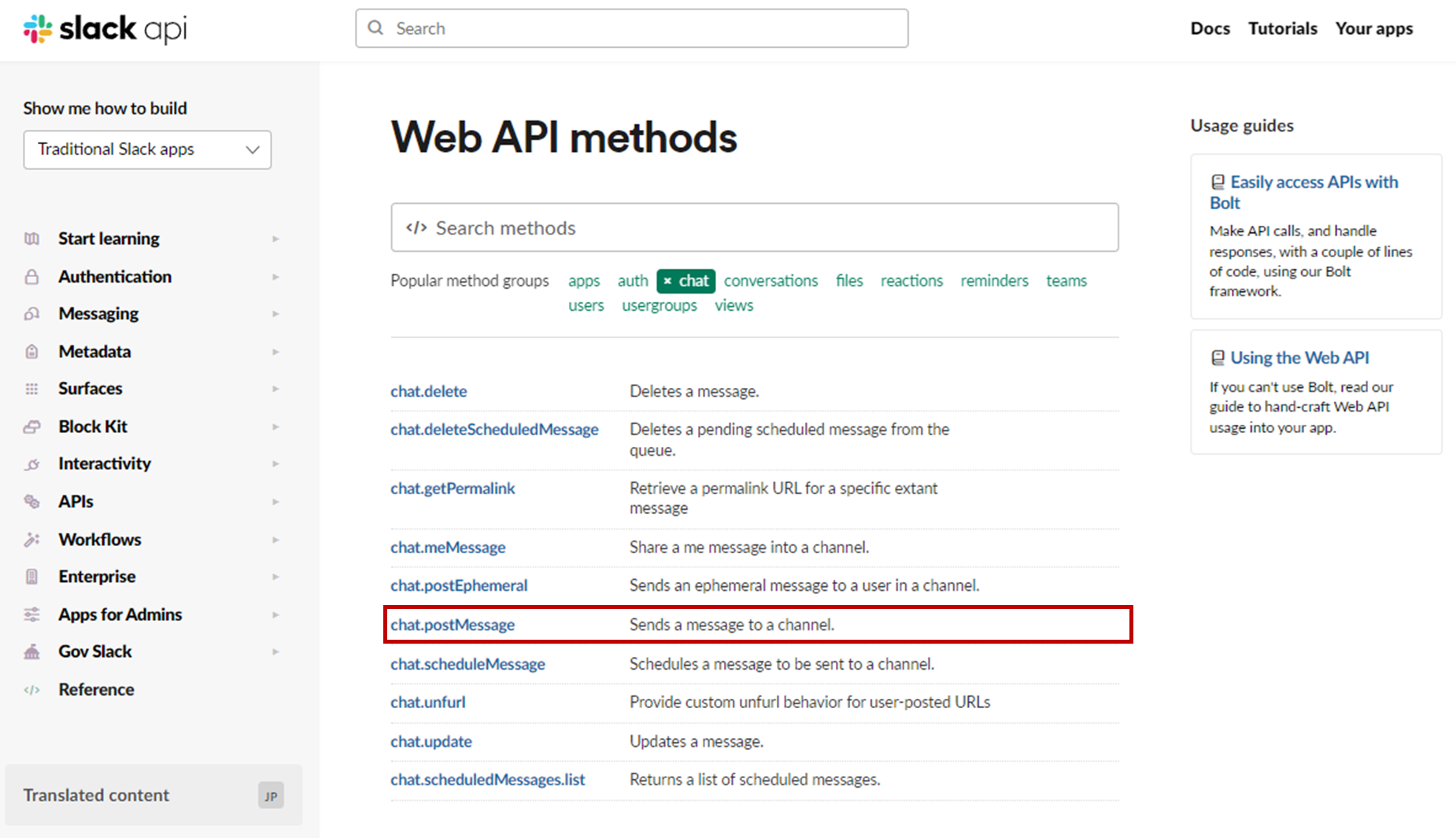The image size is (1456, 838).
Task: Expand the Metadata section arrow
Action: 275,351
